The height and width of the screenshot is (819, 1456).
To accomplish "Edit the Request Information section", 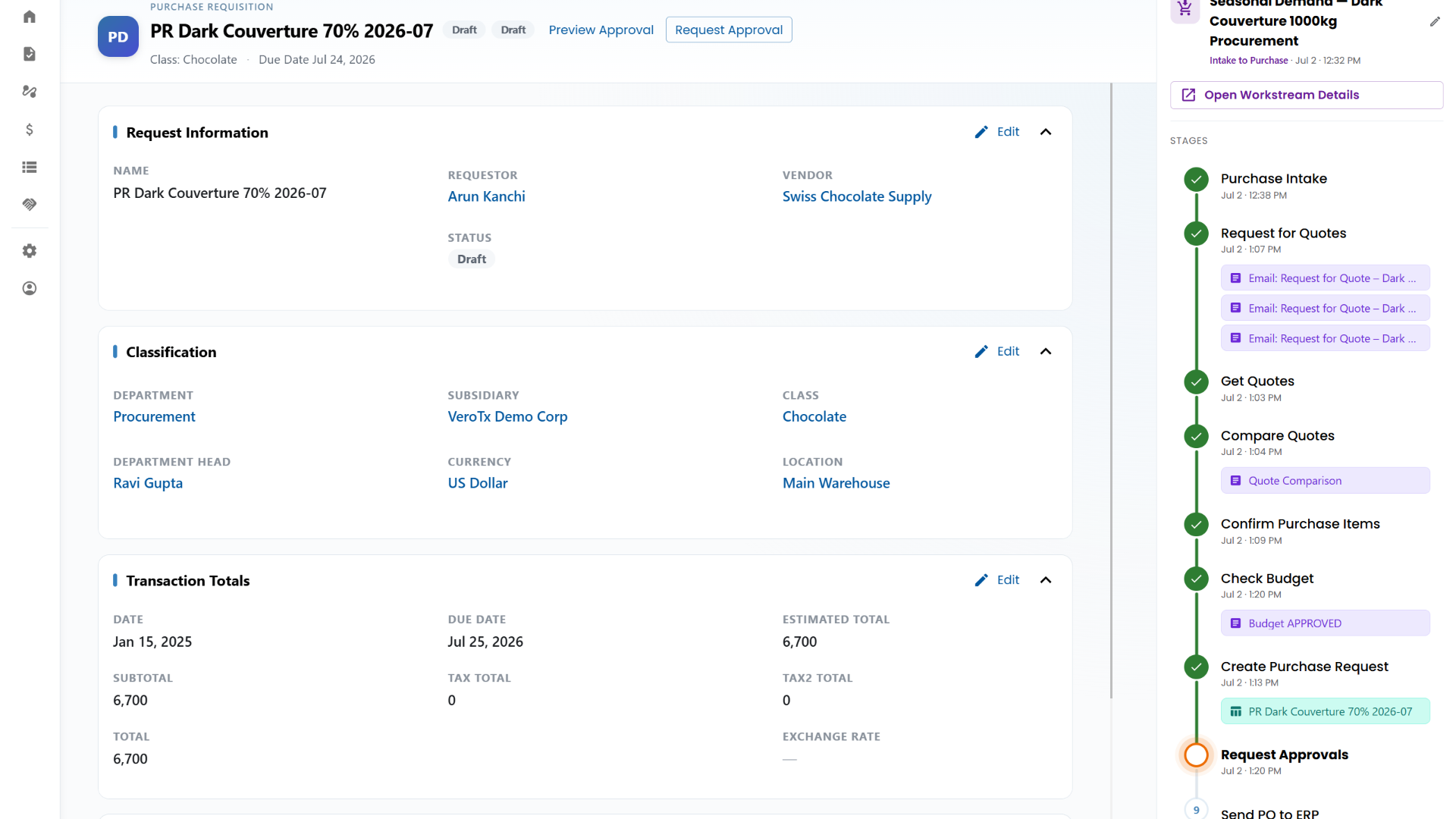I will pyautogui.click(x=997, y=132).
